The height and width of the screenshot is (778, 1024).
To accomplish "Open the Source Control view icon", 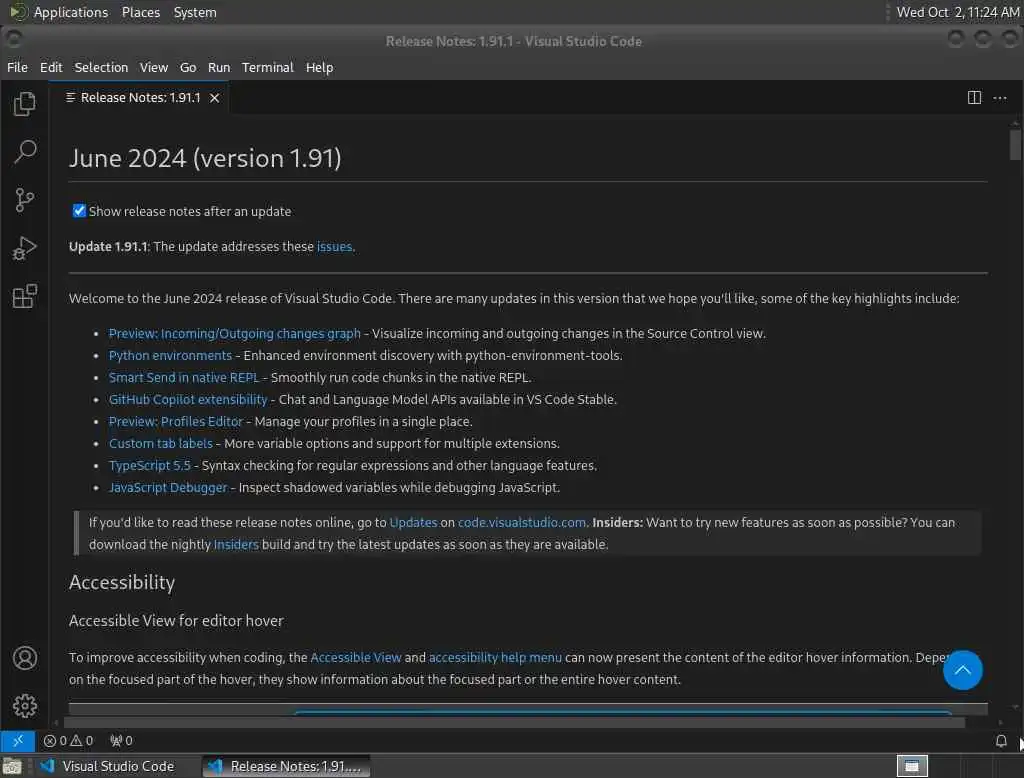I will 25,200.
